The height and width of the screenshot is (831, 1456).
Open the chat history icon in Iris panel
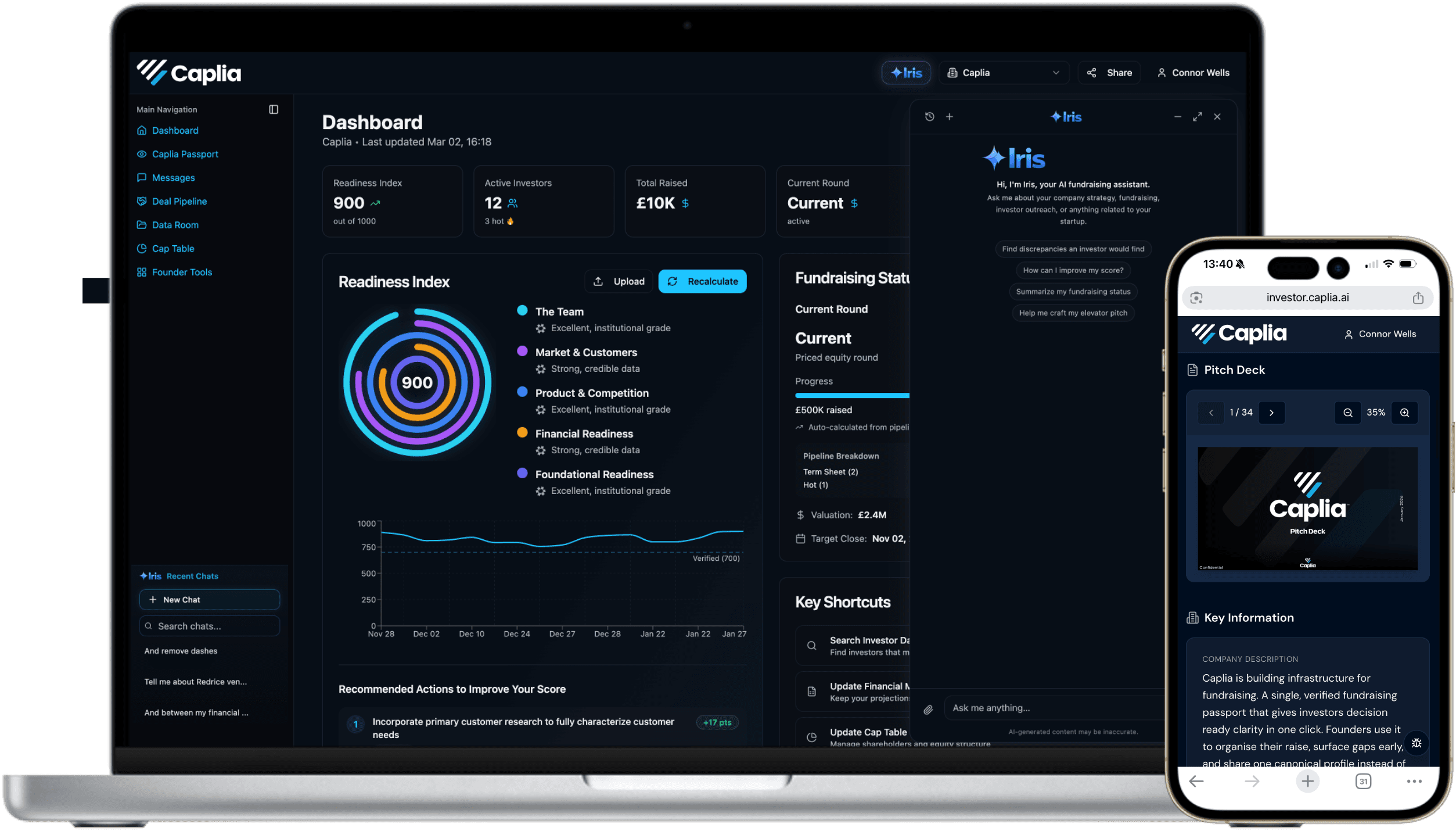(x=929, y=117)
